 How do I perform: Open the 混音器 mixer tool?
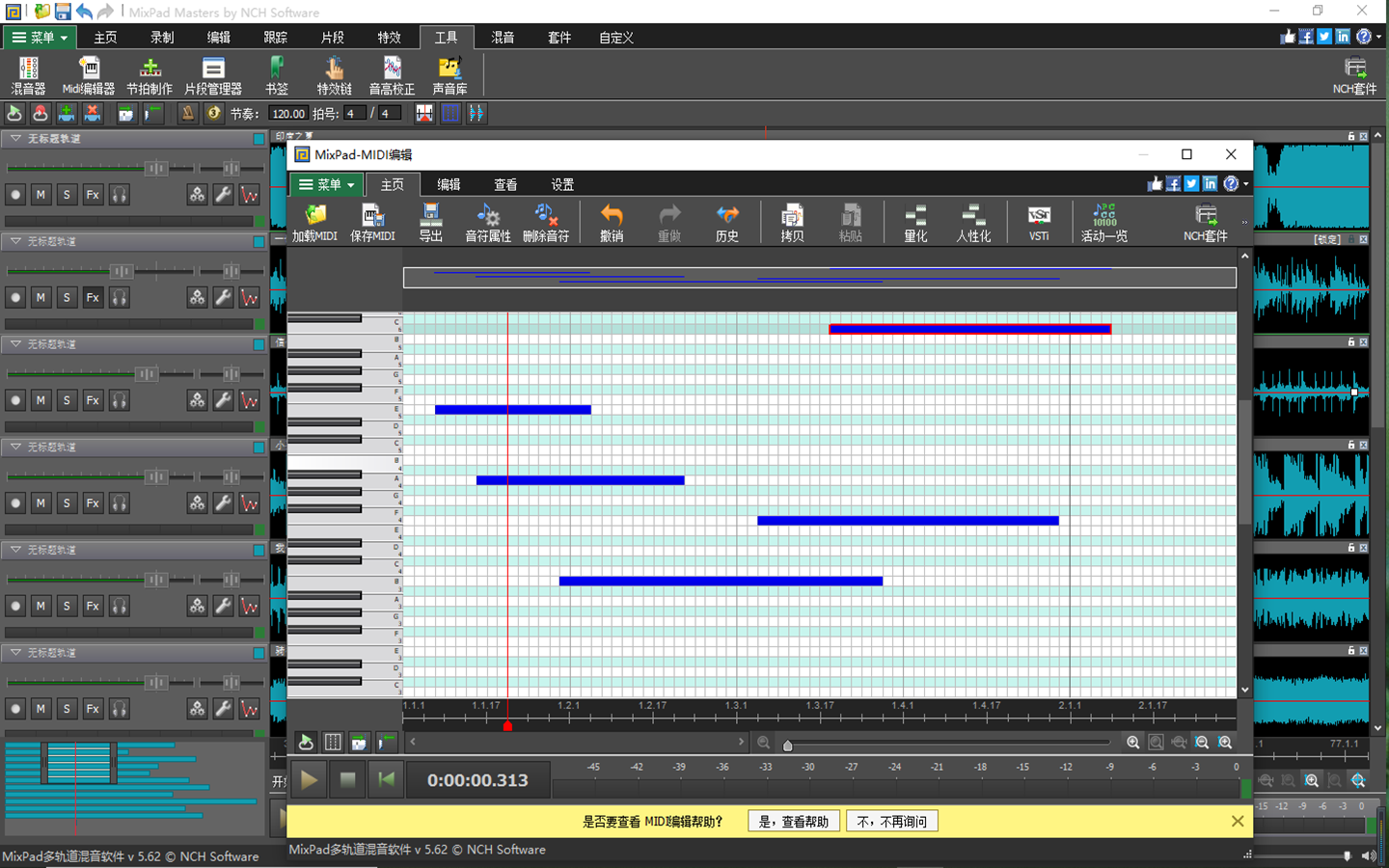click(28, 75)
